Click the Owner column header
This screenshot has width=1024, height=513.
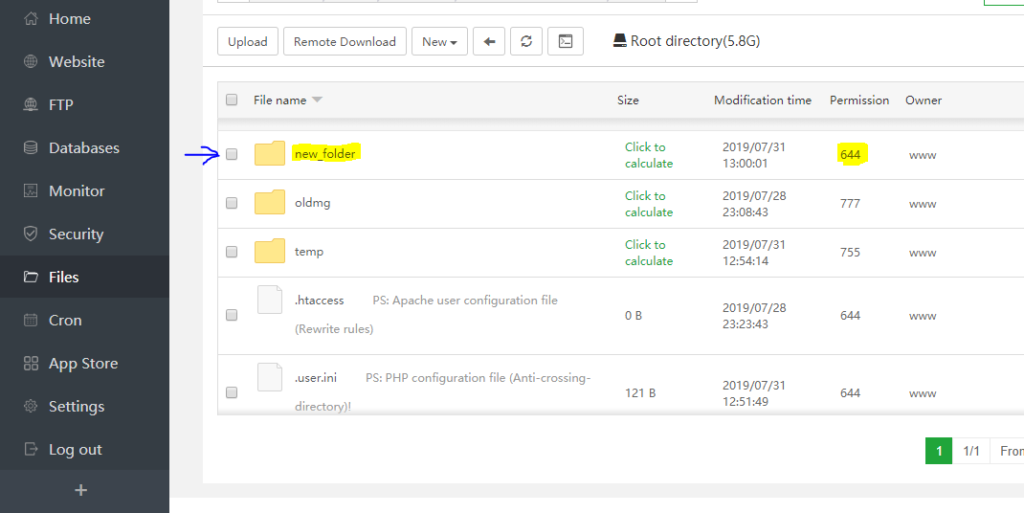pyautogui.click(x=923, y=100)
